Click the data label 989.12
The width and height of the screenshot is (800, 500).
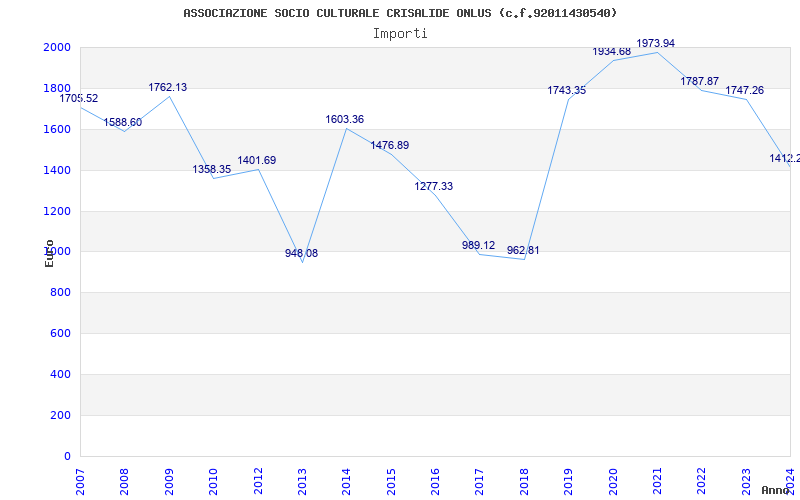point(479,245)
